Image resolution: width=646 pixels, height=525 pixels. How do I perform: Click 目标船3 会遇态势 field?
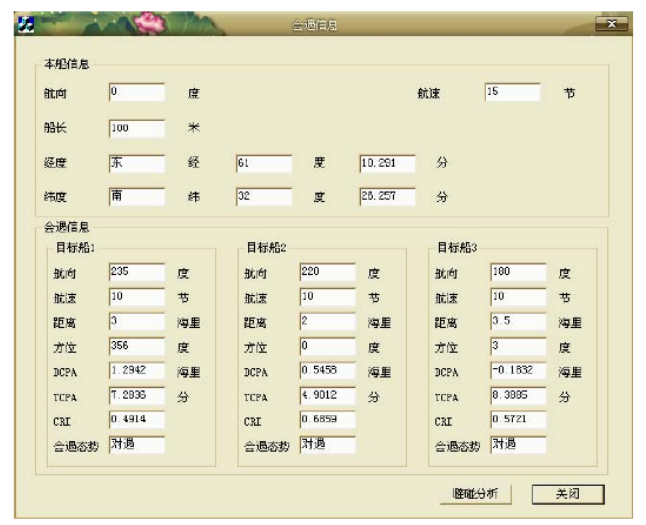pyautogui.click(x=518, y=445)
